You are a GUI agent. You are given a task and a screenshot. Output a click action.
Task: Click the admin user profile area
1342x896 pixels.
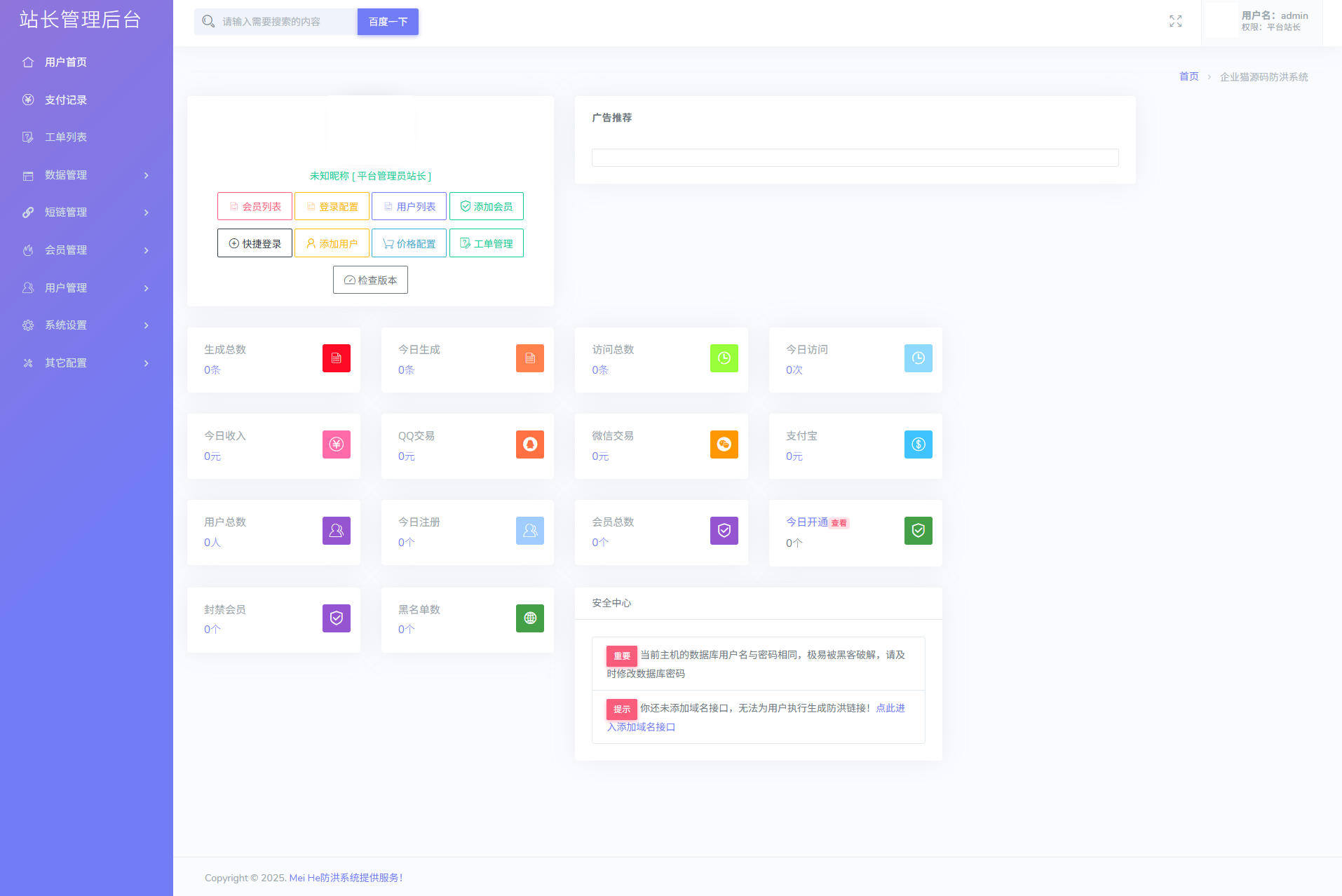tap(1262, 22)
